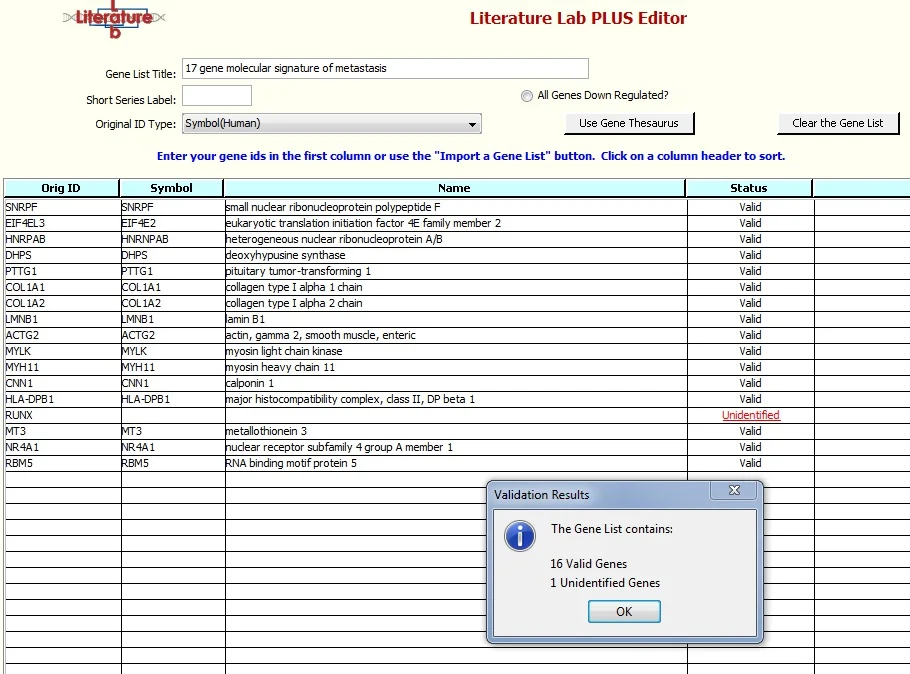Sort by the Orig ID column header
Image resolution: width=910 pixels, height=674 pixels.
tap(61, 188)
